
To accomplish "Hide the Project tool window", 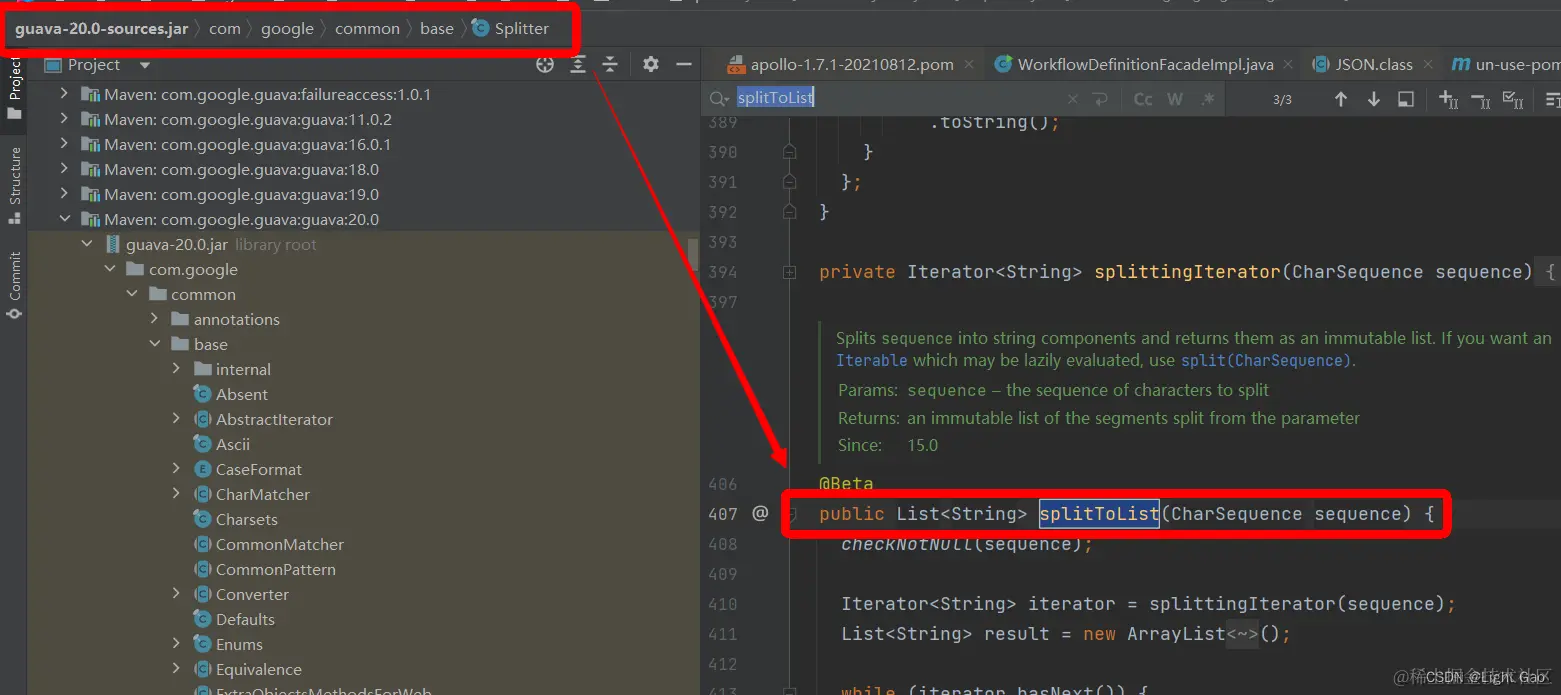I will coord(684,65).
